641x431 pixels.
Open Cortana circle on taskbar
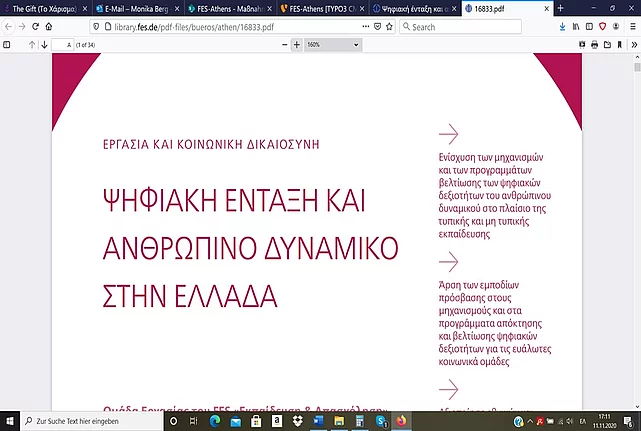tap(173, 421)
